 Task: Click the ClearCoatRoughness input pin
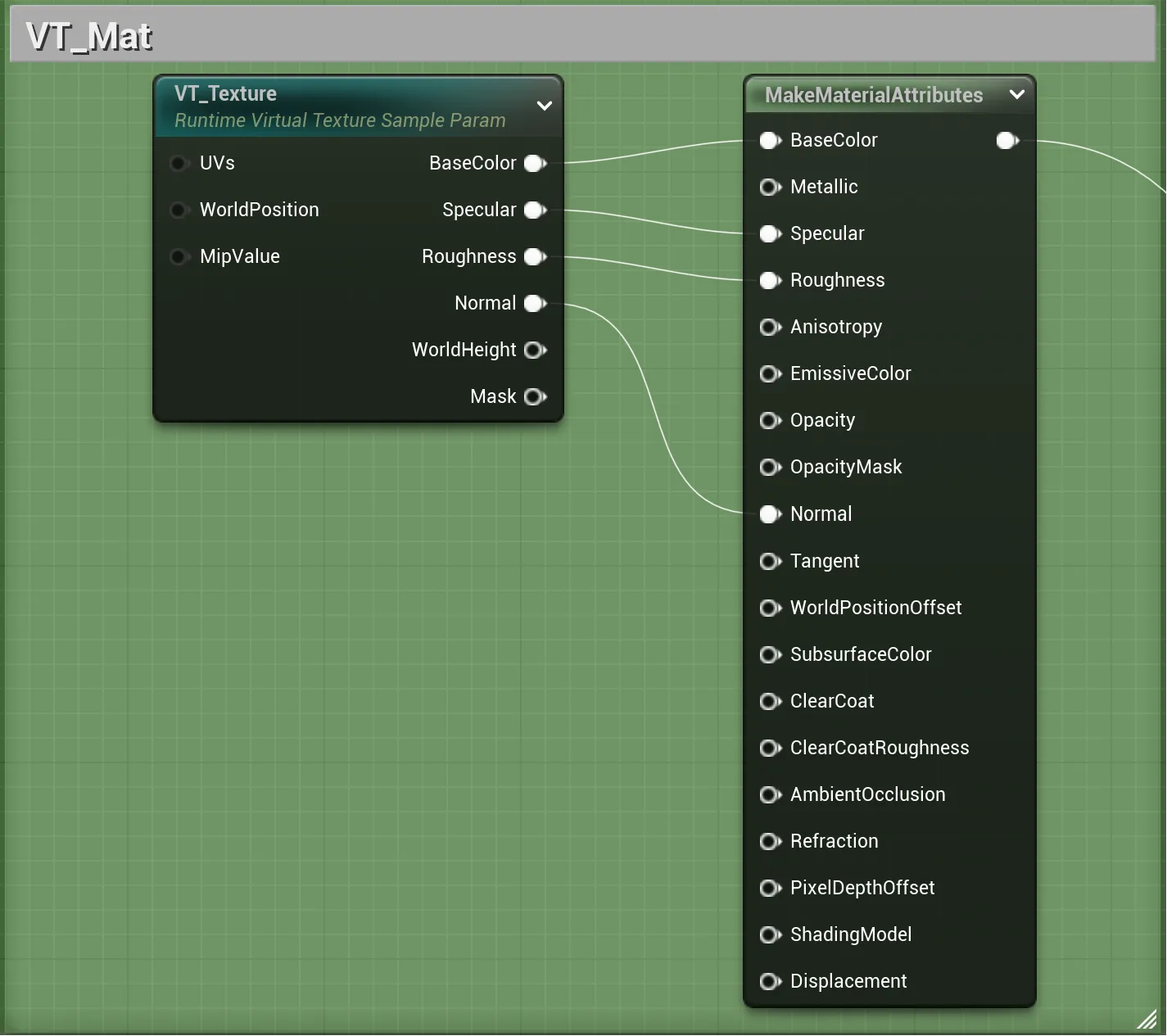[x=771, y=747]
